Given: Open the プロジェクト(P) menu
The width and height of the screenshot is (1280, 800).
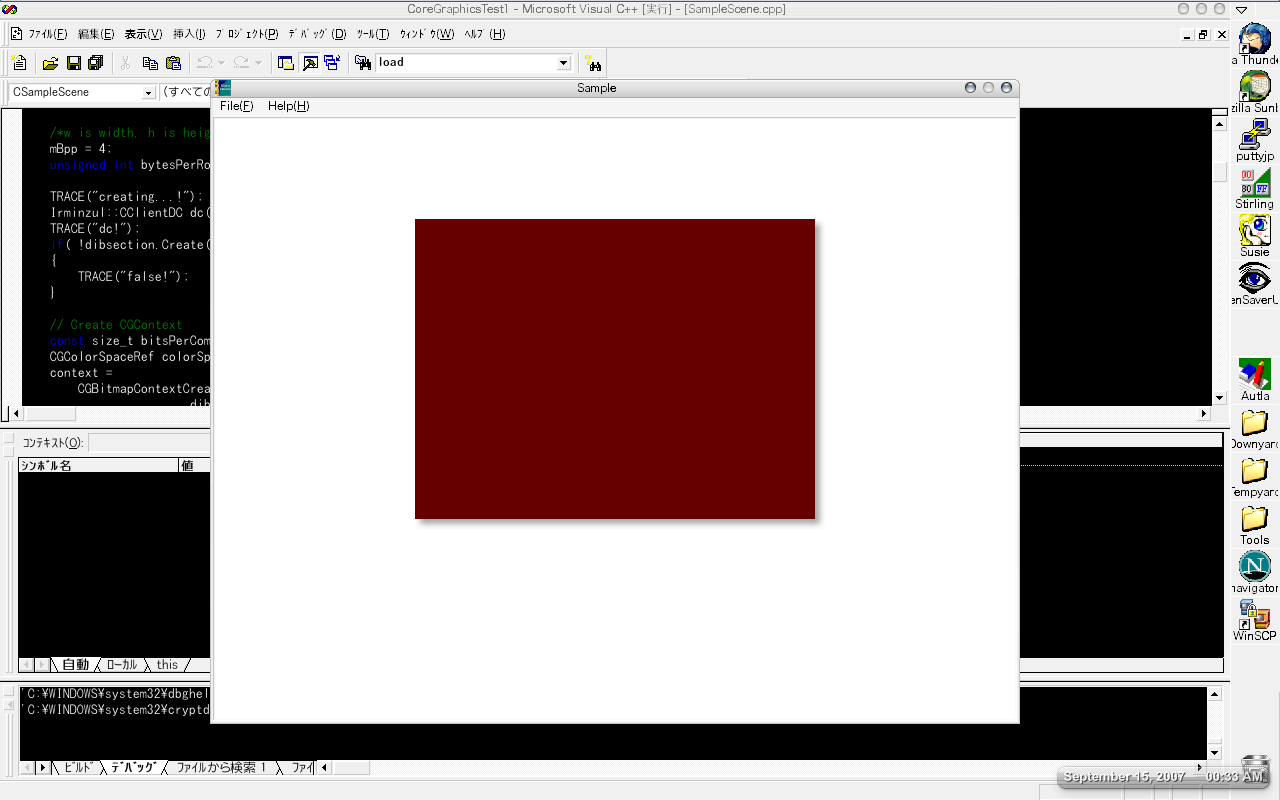Looking at the screenshot, I should coord(247,34).
